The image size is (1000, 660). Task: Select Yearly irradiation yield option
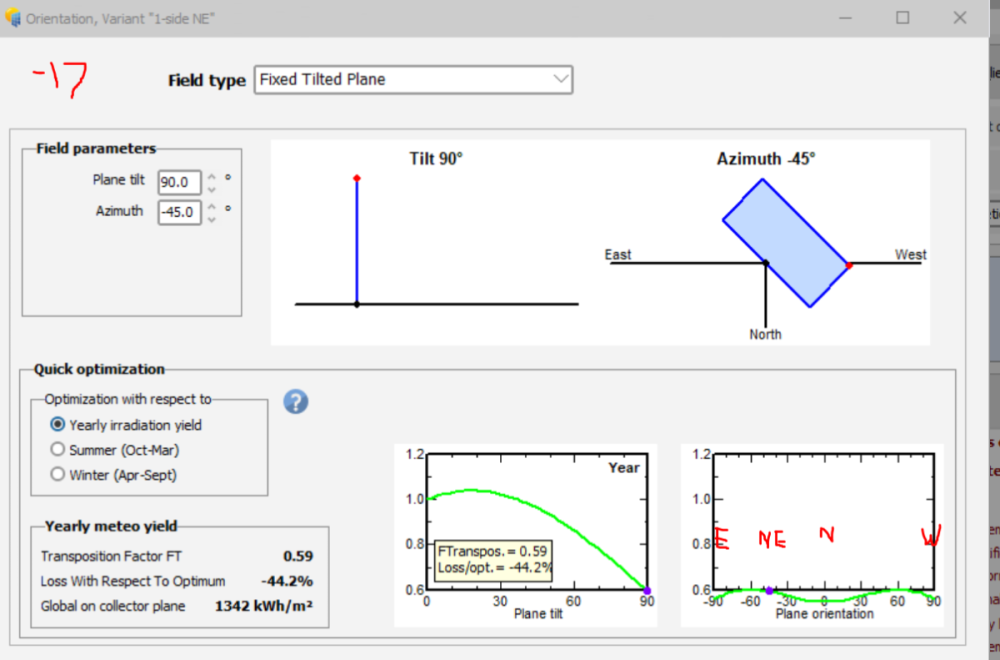coord(57,425)
